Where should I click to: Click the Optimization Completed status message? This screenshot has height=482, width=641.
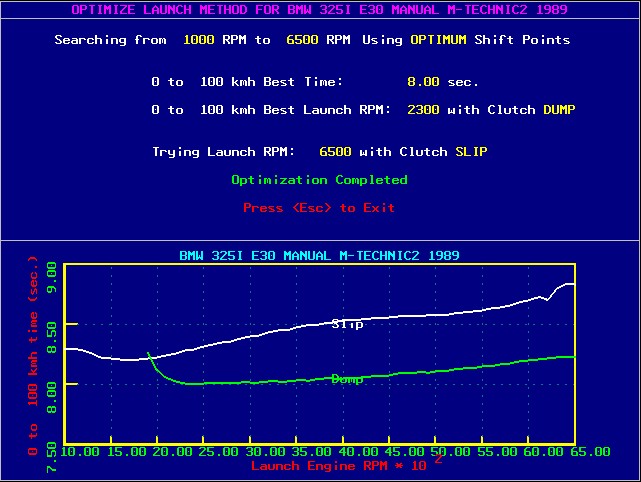319,180
